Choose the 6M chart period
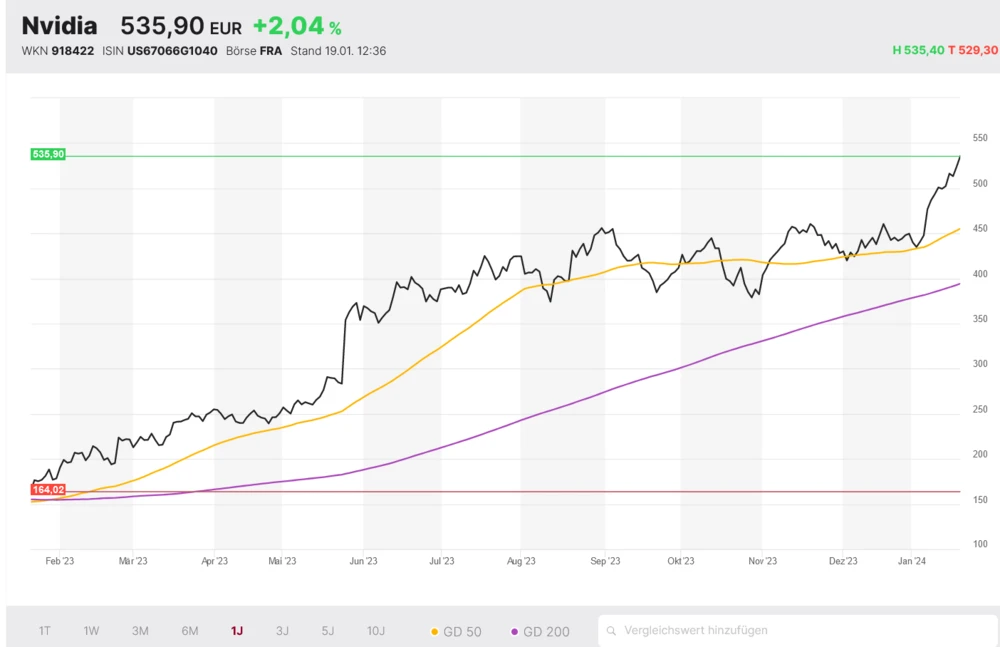1000x647 pixels. [x=189, y=631]
